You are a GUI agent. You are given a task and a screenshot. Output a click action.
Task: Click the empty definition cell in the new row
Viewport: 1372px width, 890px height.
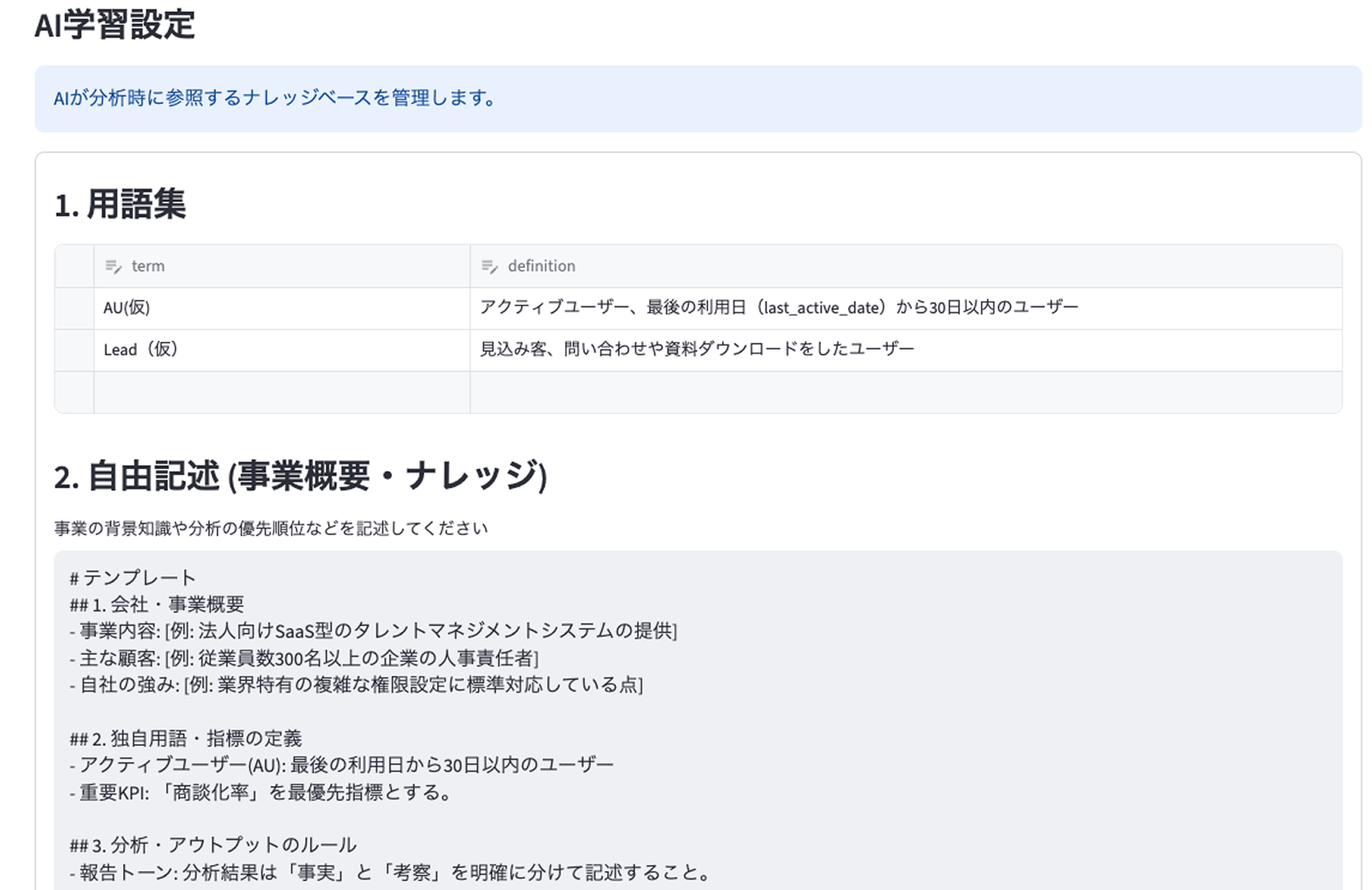click(906, 392)
